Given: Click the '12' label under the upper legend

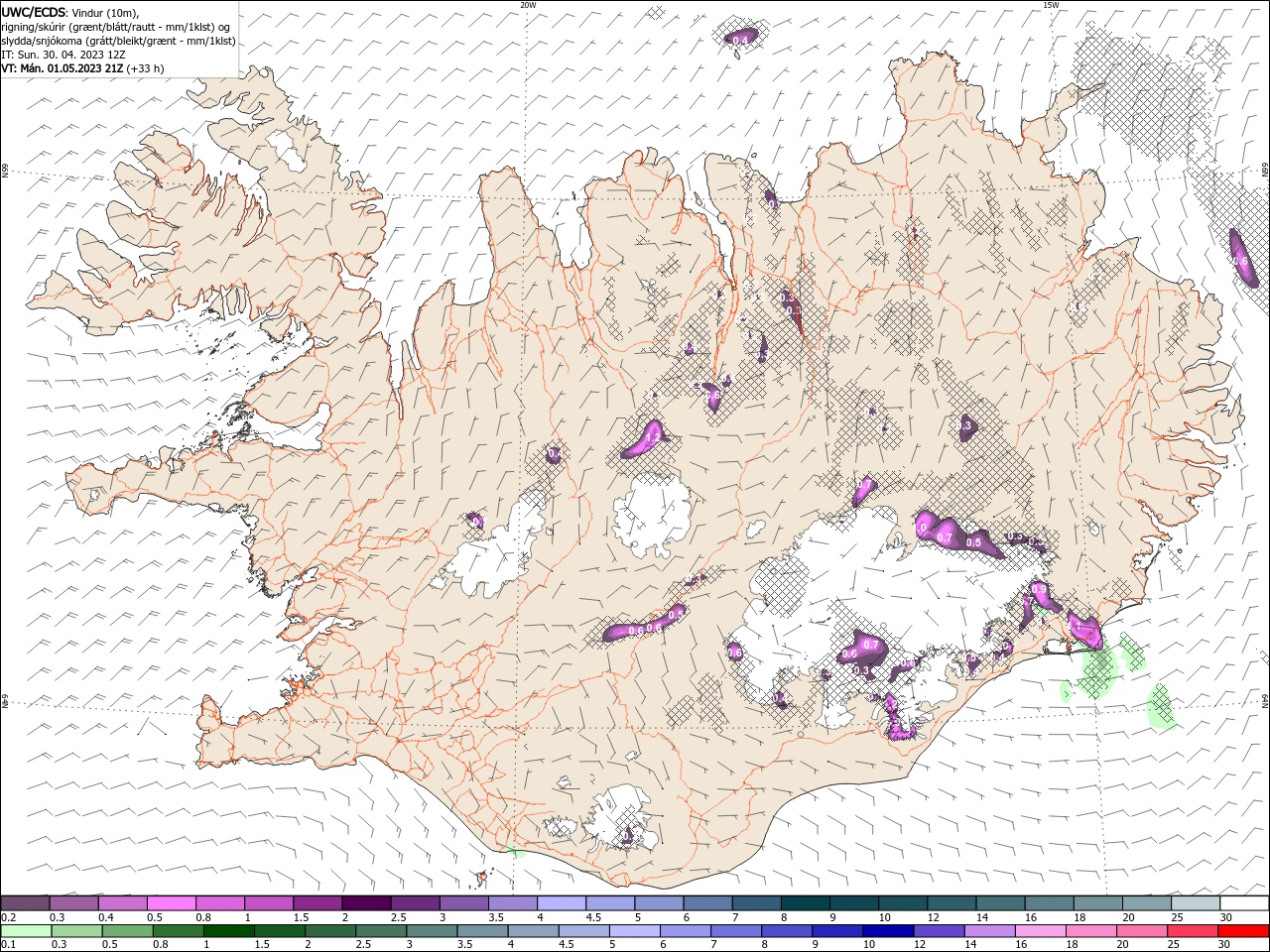Looking at the screenshot, I should pyautogui.click(x=933, y=917).
